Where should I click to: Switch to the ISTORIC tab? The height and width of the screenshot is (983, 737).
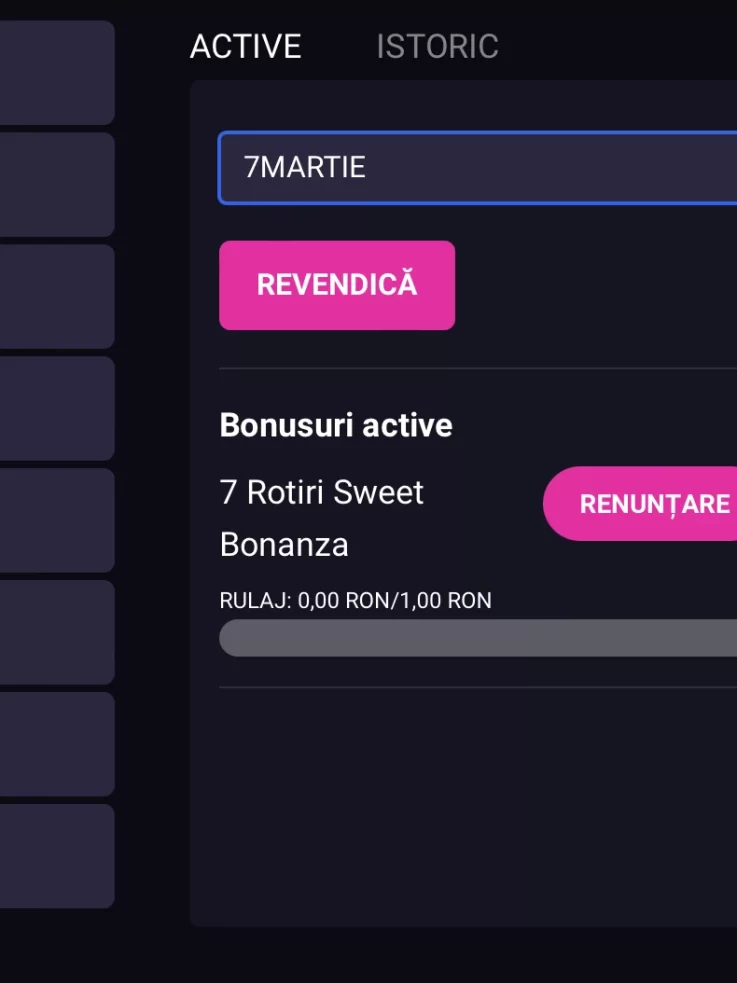point(437,46)
